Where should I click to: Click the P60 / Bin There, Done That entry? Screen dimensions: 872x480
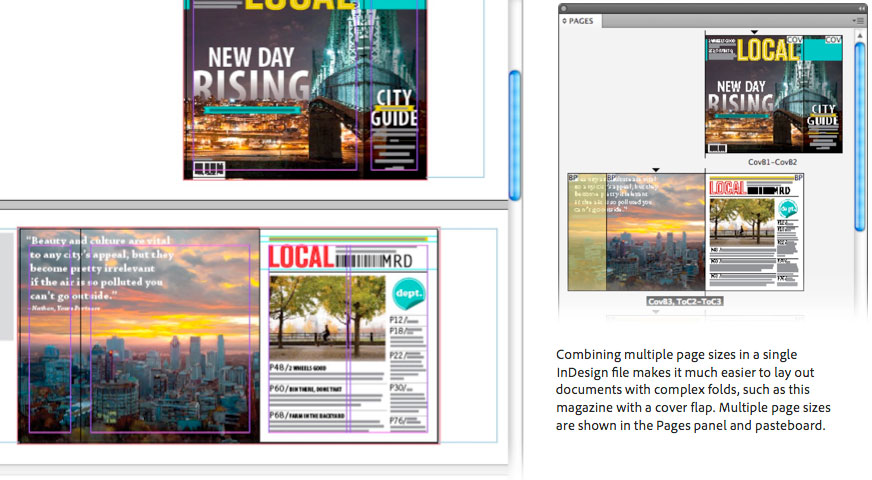click(306, 389)
